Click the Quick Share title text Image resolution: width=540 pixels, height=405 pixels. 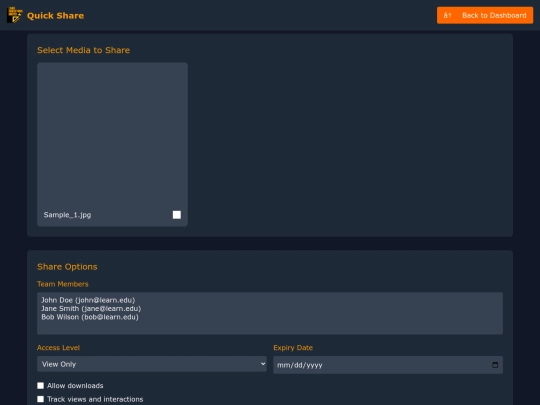pyautogui.click(x=55, y=15)
